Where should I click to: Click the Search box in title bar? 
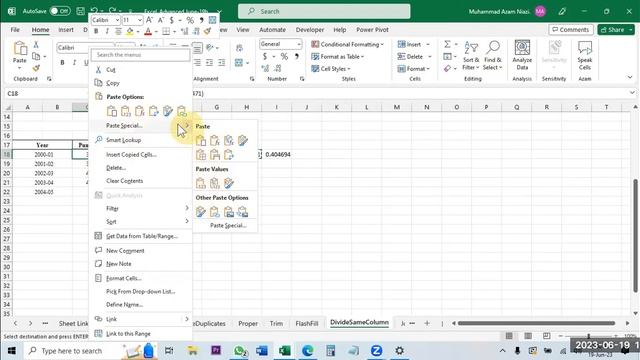(324, 11)
